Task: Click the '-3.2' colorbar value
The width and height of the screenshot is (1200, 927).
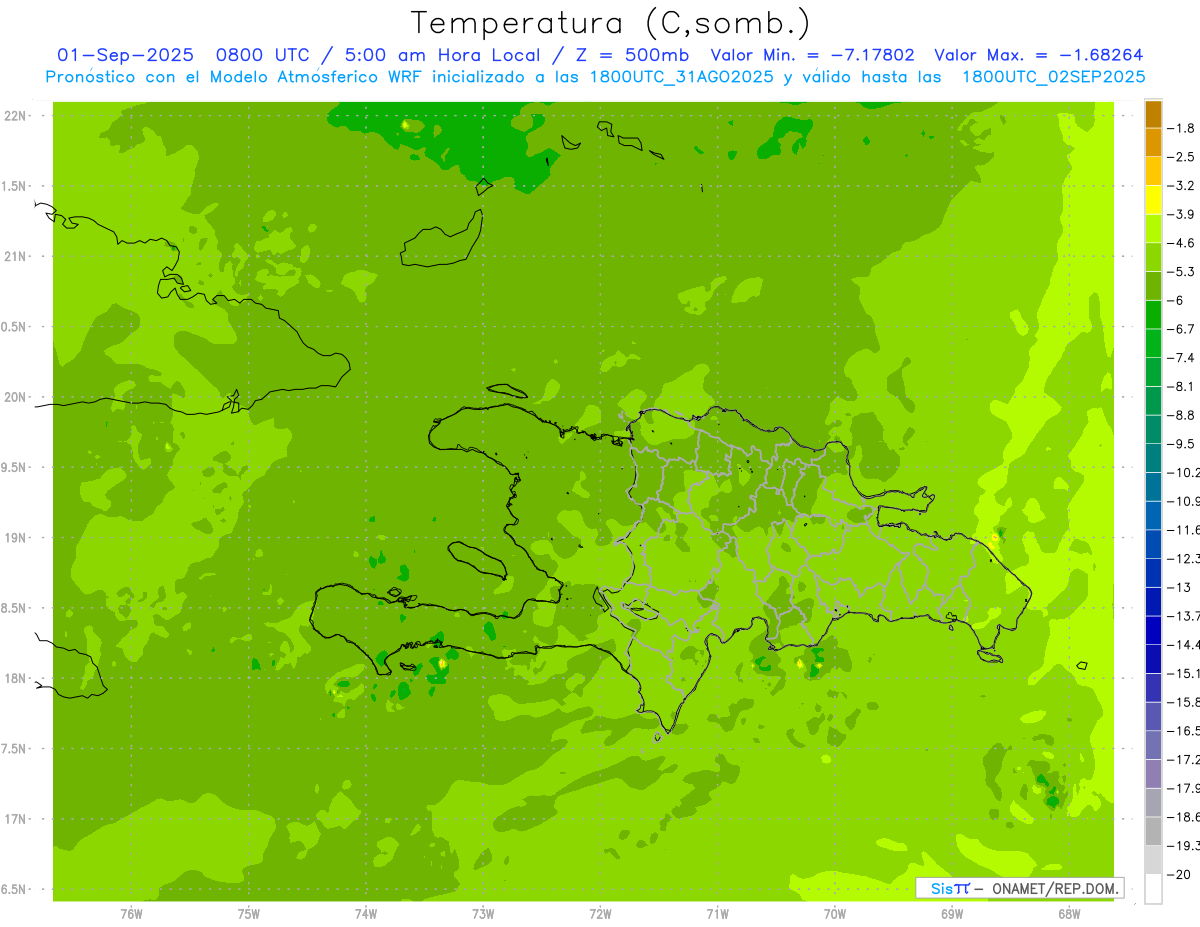Action: pos(1182,186)
